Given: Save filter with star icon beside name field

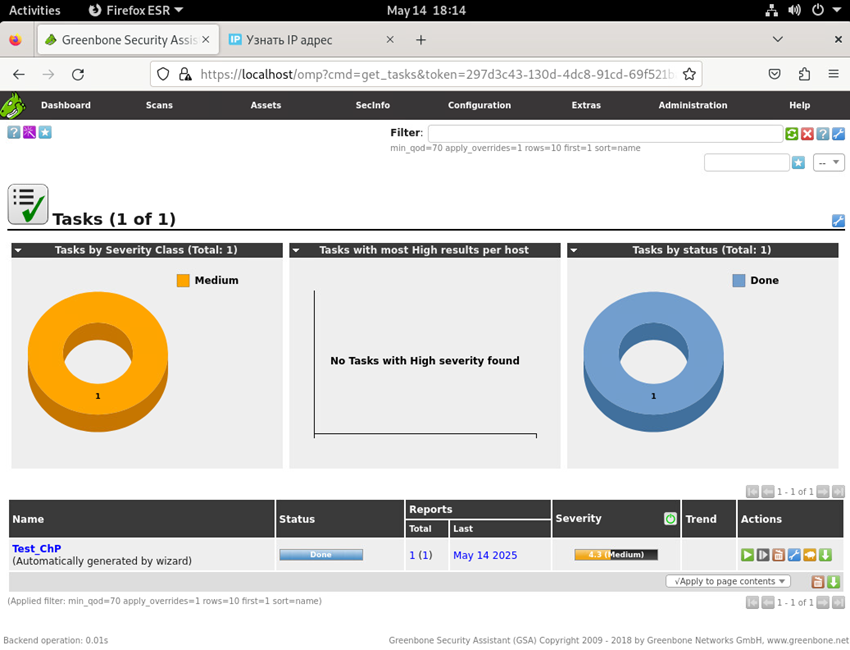Looking at the screenshot, I should (798, 163).
